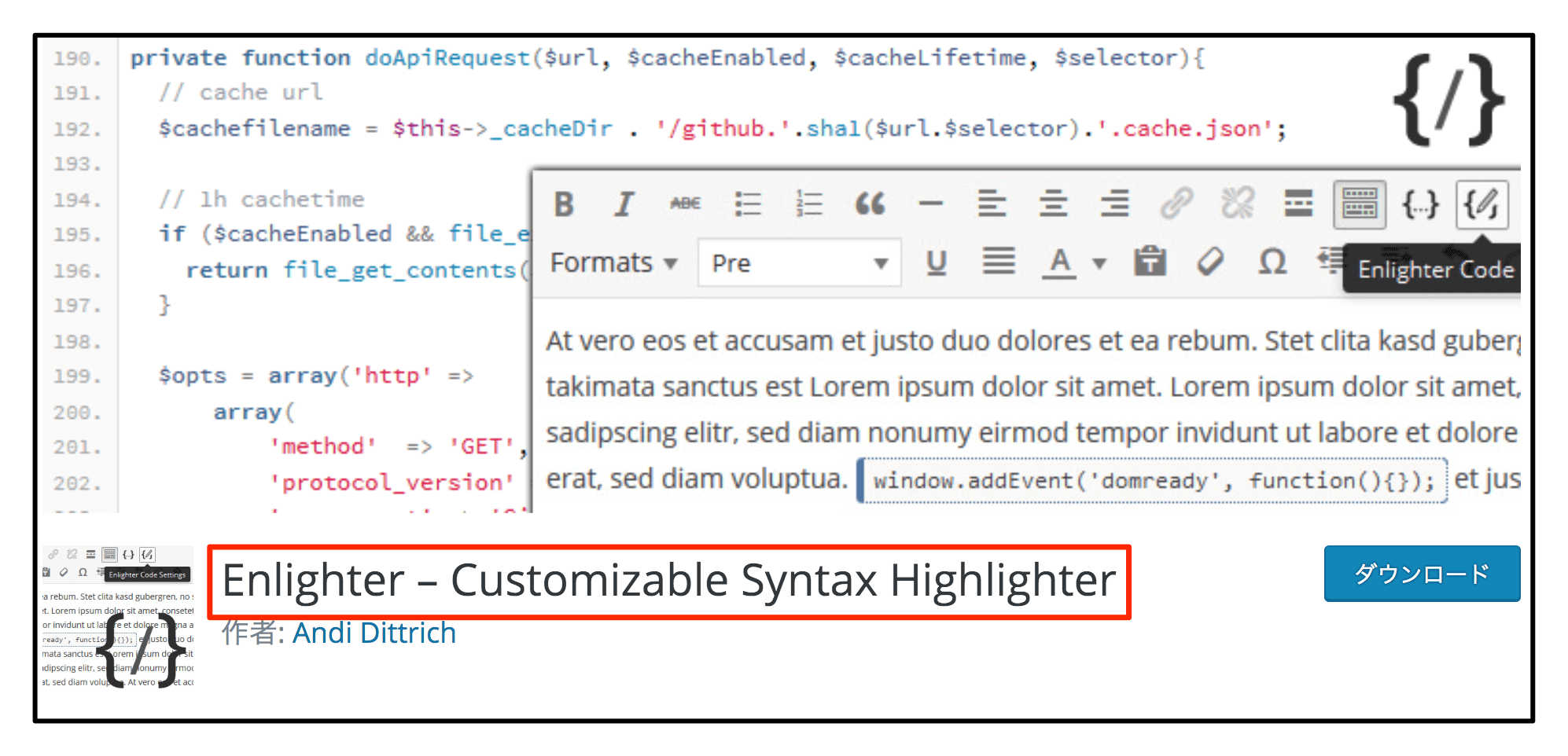Click the clear formatting eraser icon

1210,261
